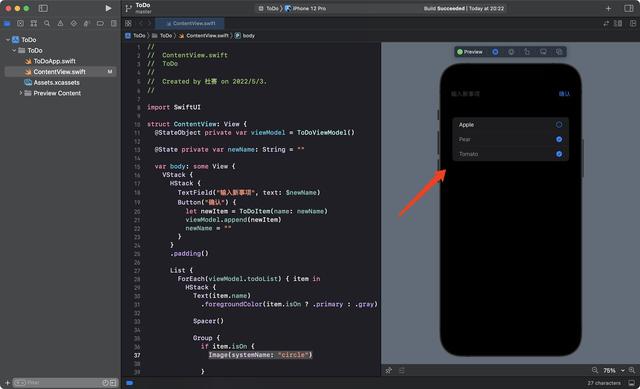Select live preview mode button
Viewport: 640px width, 389px height.
(495, 52)
